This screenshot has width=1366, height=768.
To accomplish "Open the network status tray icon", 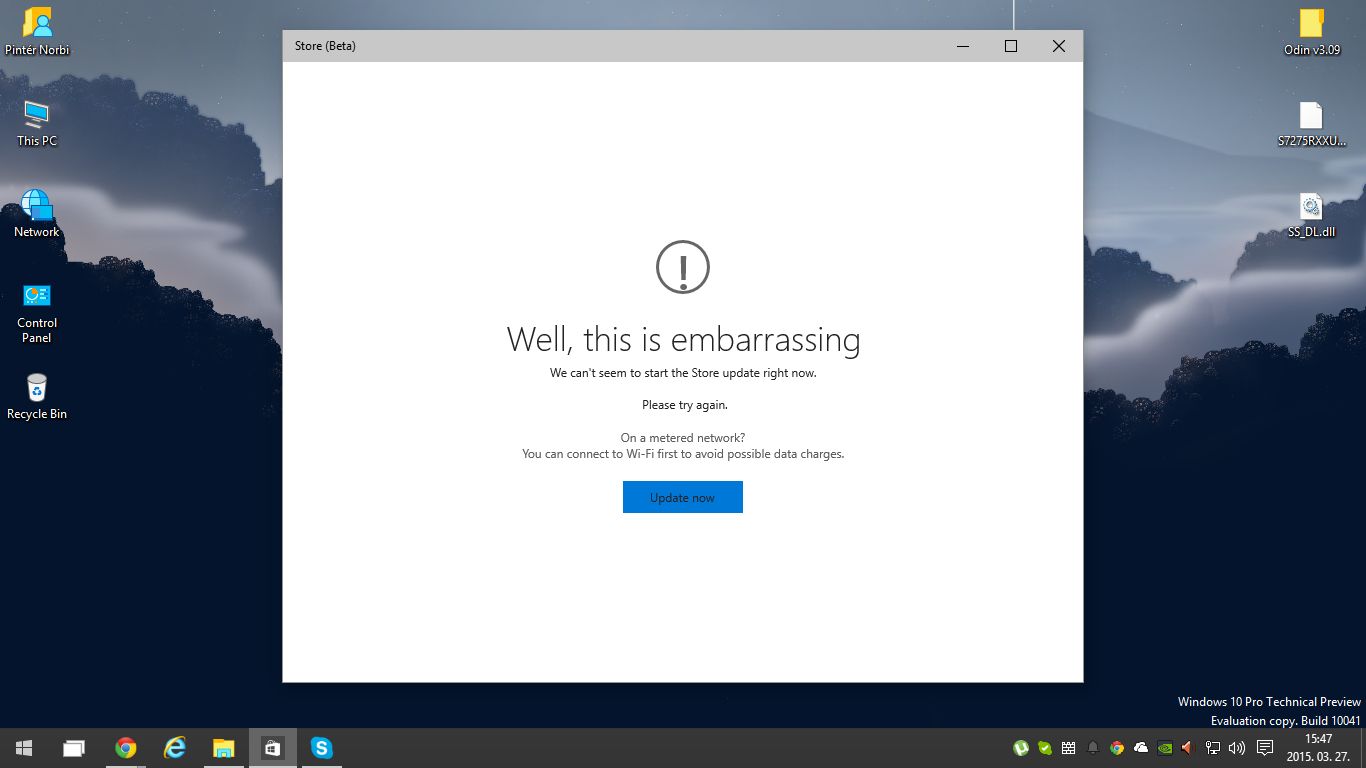I will coord(1213,747).
